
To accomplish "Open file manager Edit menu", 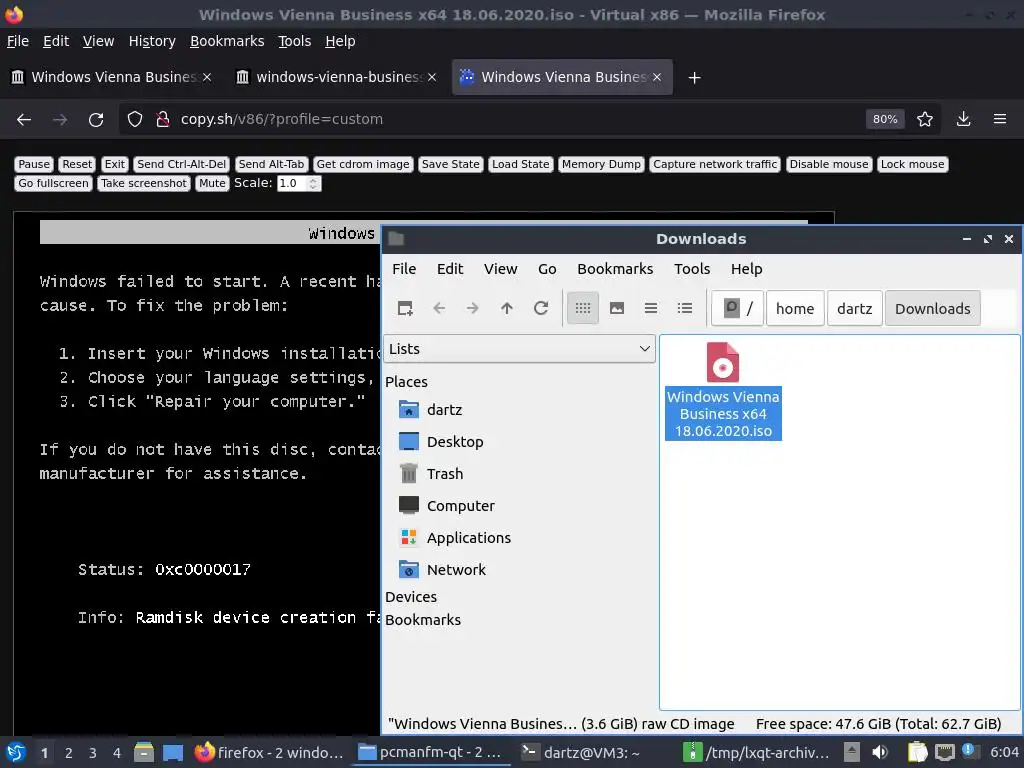I will pos(450,269).
